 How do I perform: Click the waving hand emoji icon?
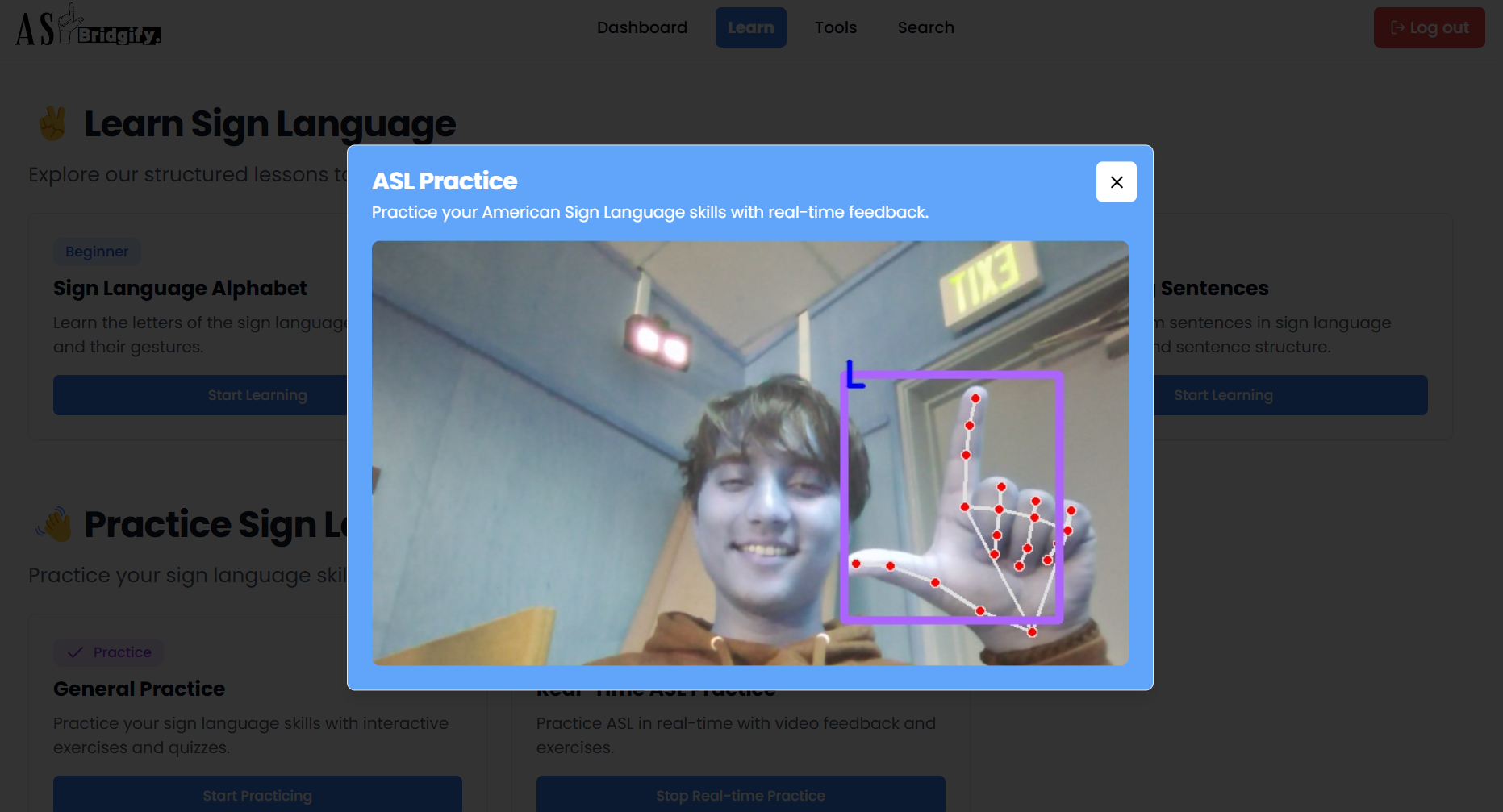[x=53, y=525]
